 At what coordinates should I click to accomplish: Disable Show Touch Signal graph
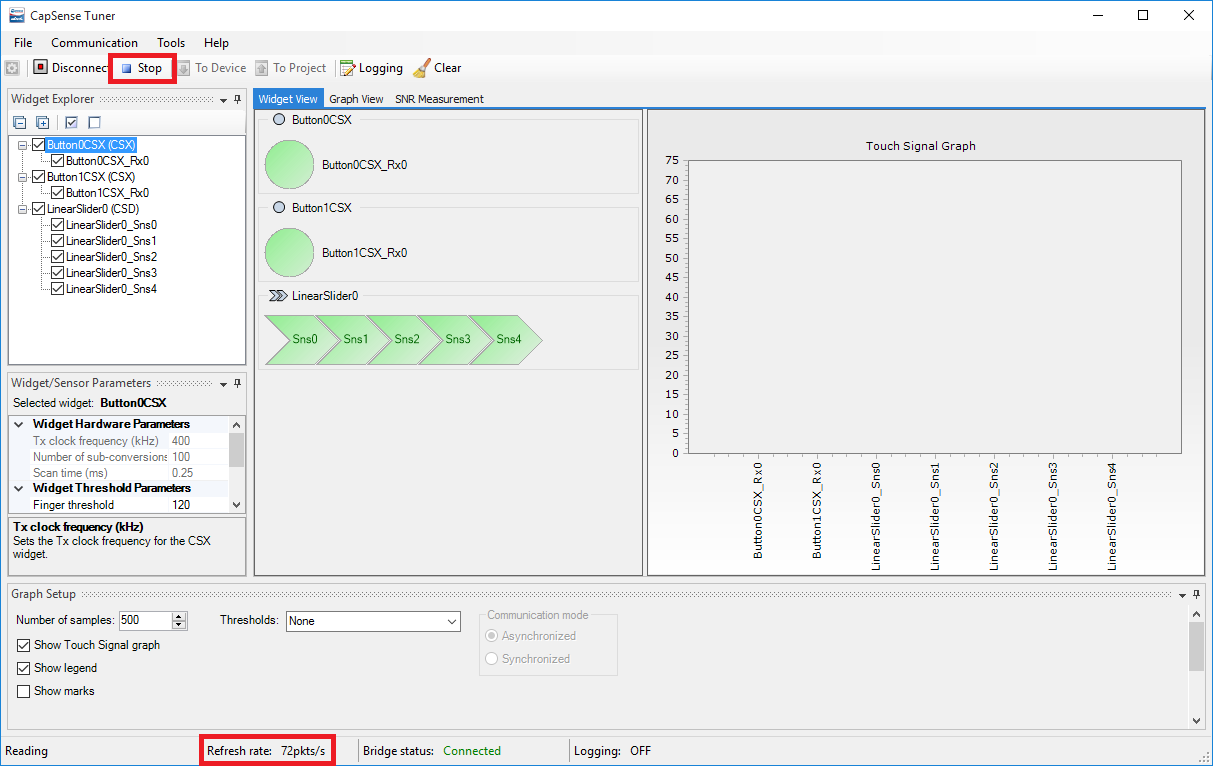[x=24, y=645]
